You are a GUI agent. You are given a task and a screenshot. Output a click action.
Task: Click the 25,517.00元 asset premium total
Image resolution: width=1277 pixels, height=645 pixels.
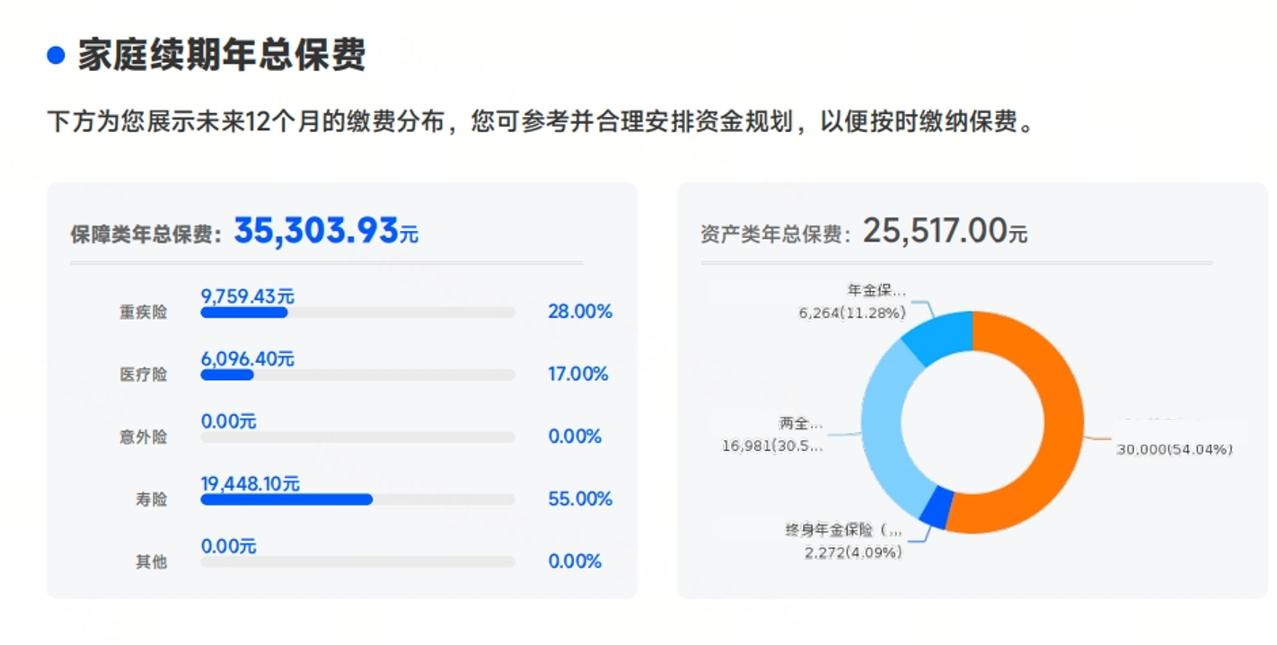tap(944, 231)
